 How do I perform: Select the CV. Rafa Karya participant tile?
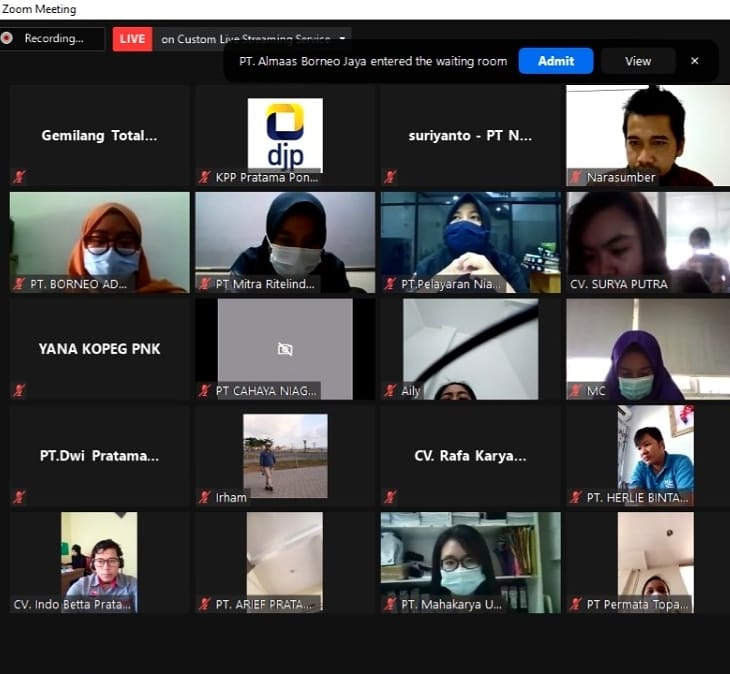470,456
